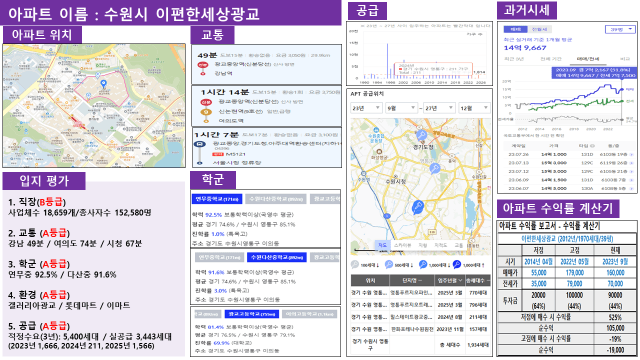Open the end year 27년 dropdown

(x=439, y=108)
